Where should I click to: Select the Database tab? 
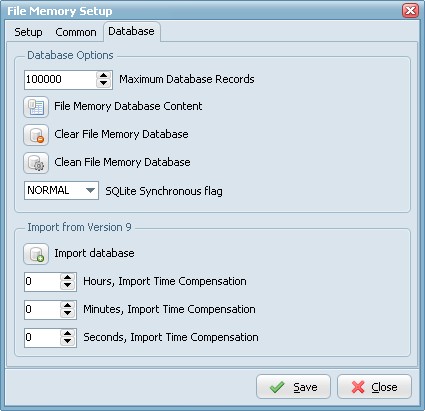pos(132,31)
